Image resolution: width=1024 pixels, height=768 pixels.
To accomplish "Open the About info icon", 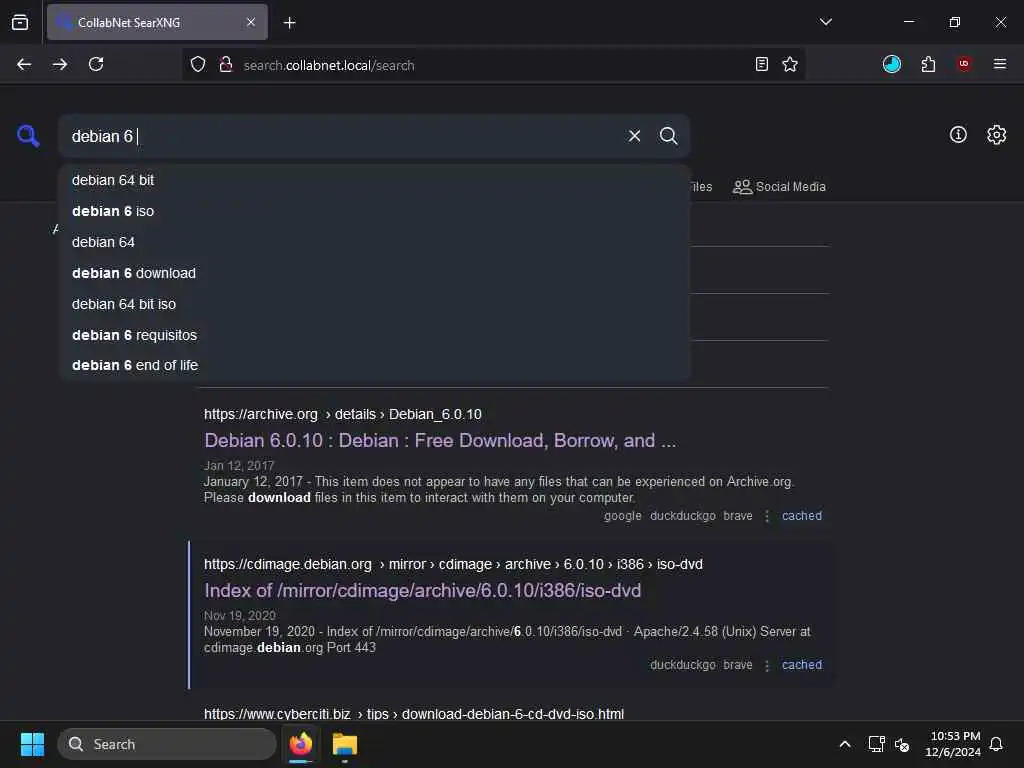I will (x=958, y=135).
